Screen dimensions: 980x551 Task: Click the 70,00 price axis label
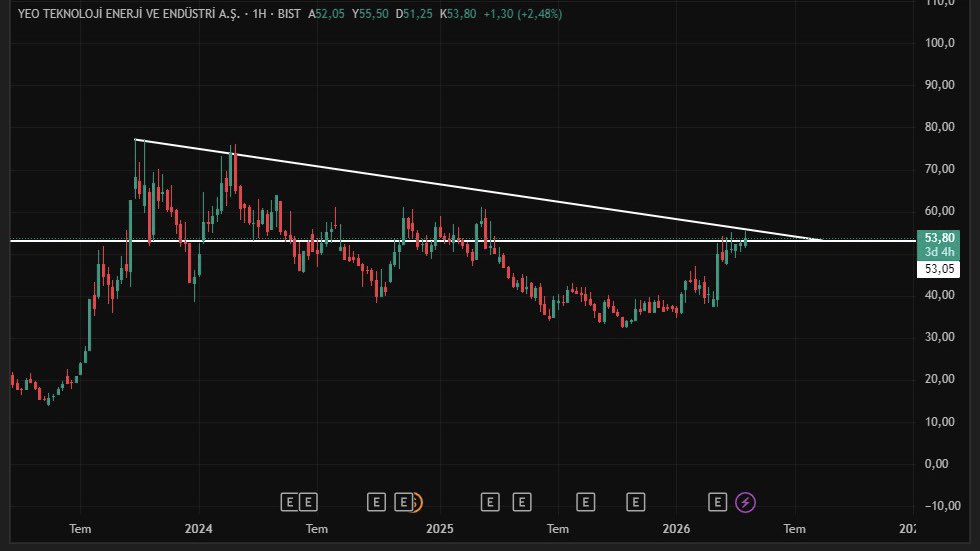click(939, 169)
